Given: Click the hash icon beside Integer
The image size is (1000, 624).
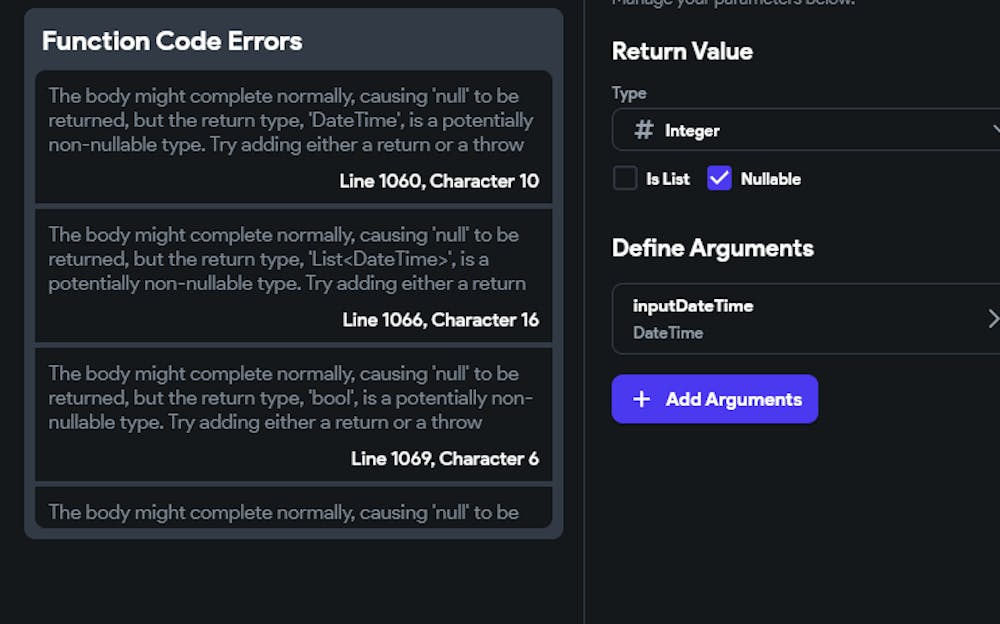Looking at the screenshot, I should point(645,130).
